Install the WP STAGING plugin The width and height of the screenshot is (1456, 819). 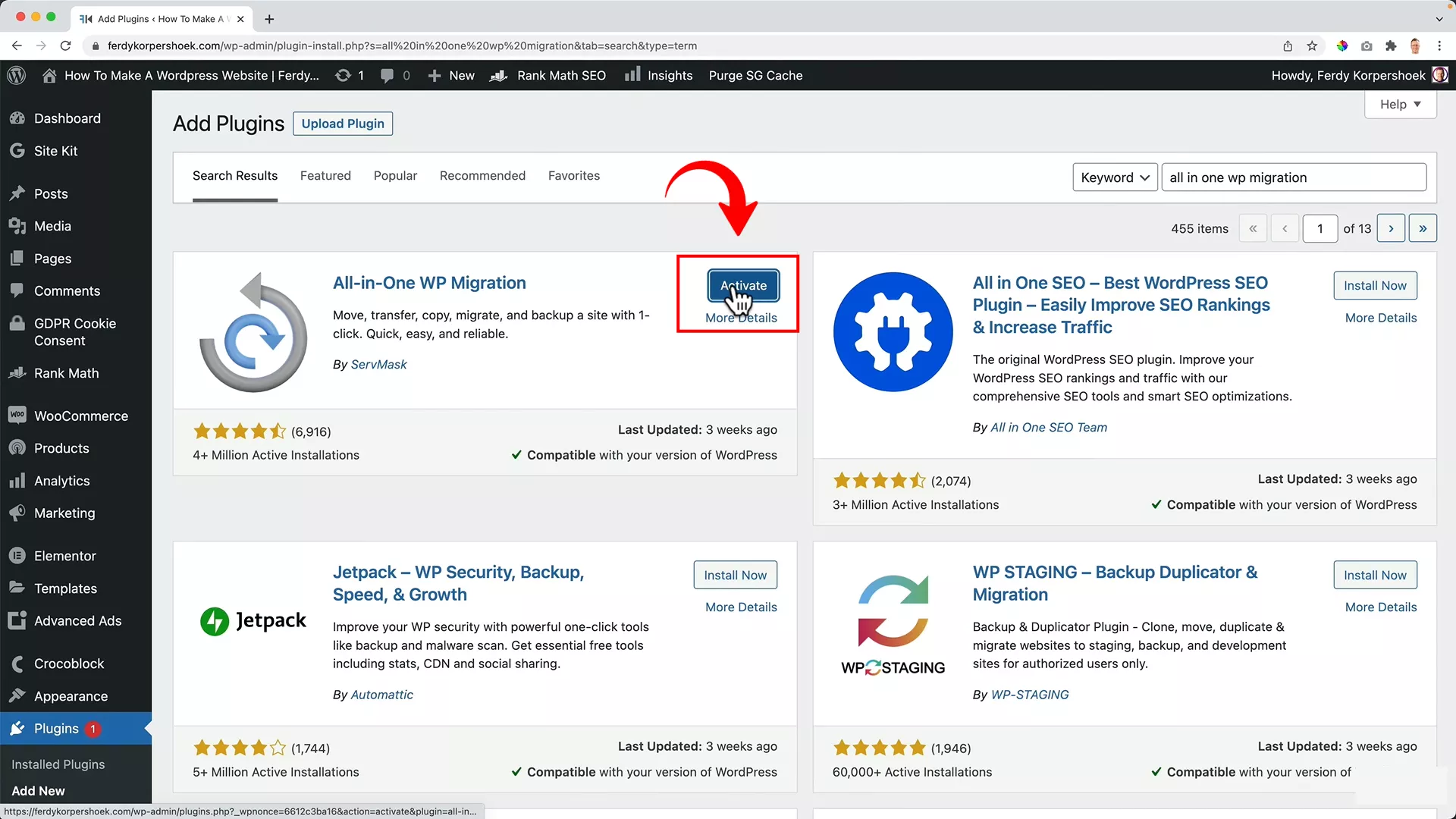[1375, 576]
